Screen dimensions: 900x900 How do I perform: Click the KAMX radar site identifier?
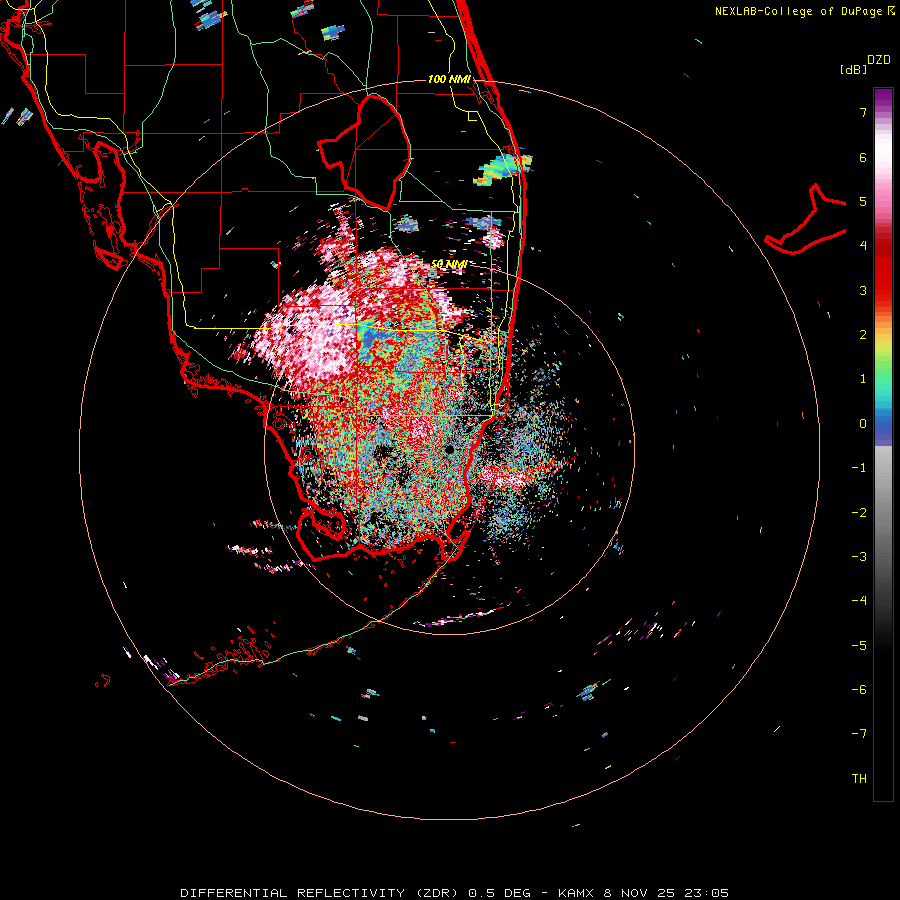(577, 893)
